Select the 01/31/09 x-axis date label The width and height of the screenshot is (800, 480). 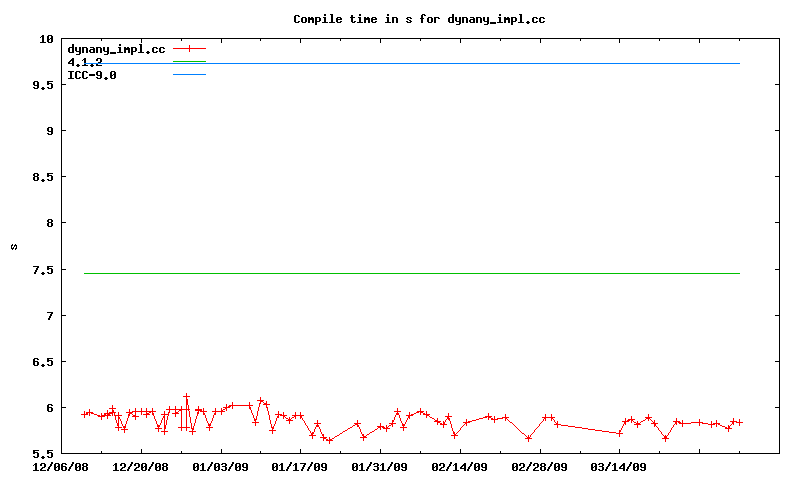[x=380, y=466]
